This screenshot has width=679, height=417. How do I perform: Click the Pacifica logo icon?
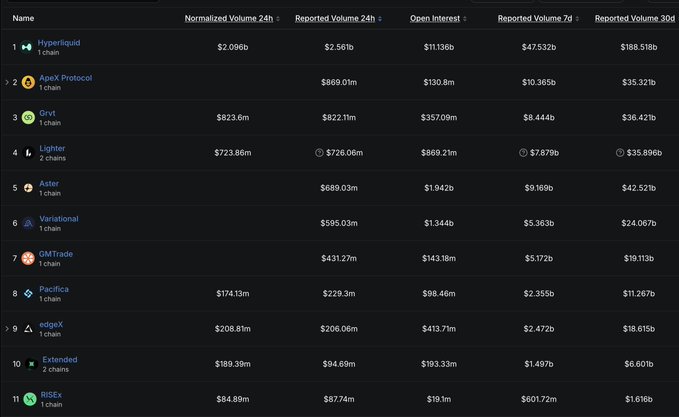[28, 294]
